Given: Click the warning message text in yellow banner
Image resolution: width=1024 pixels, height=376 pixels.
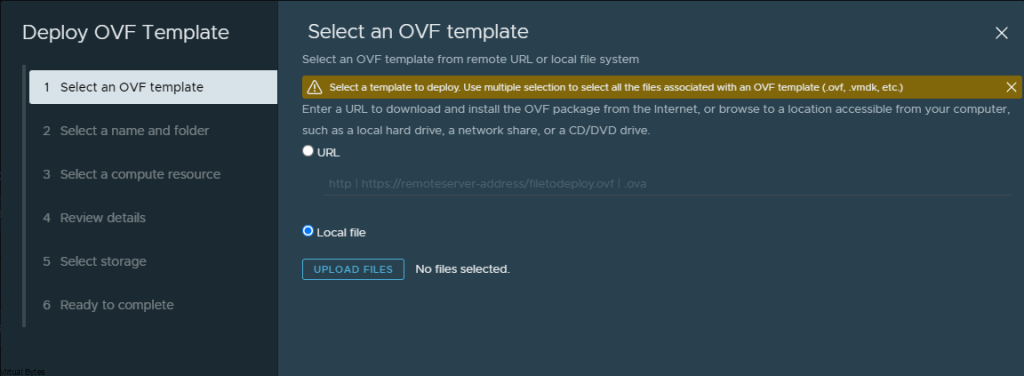Looking at the screenshot, I should tap(616, 87).
